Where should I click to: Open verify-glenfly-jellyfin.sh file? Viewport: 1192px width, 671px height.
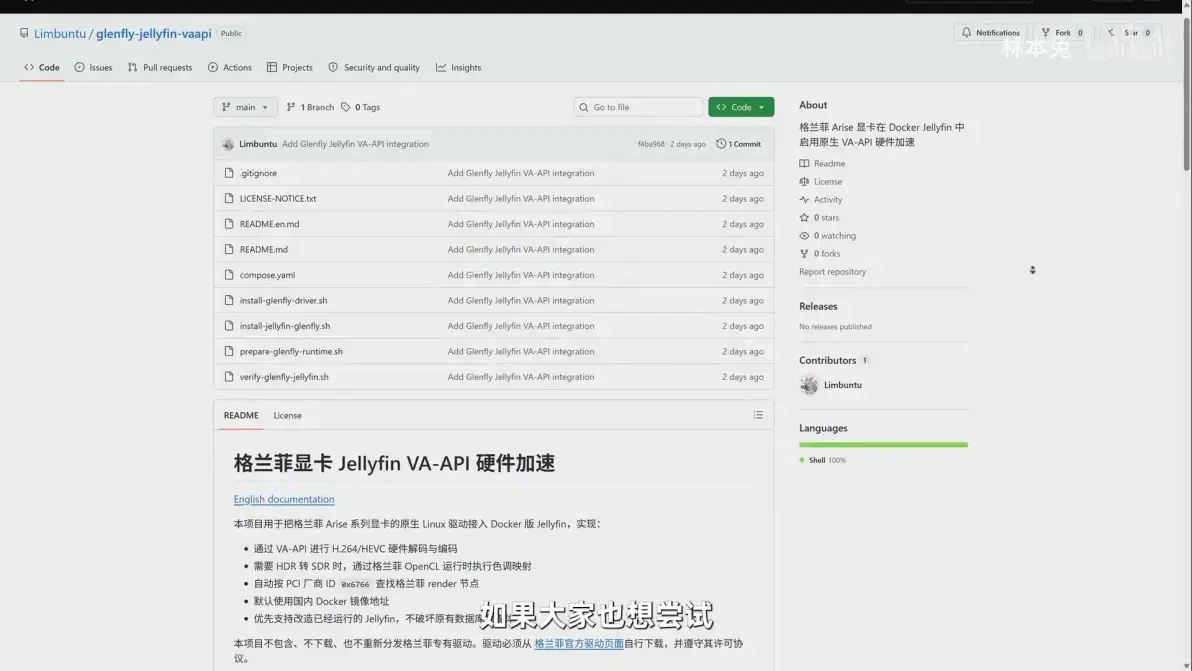(x=284, y=377)
